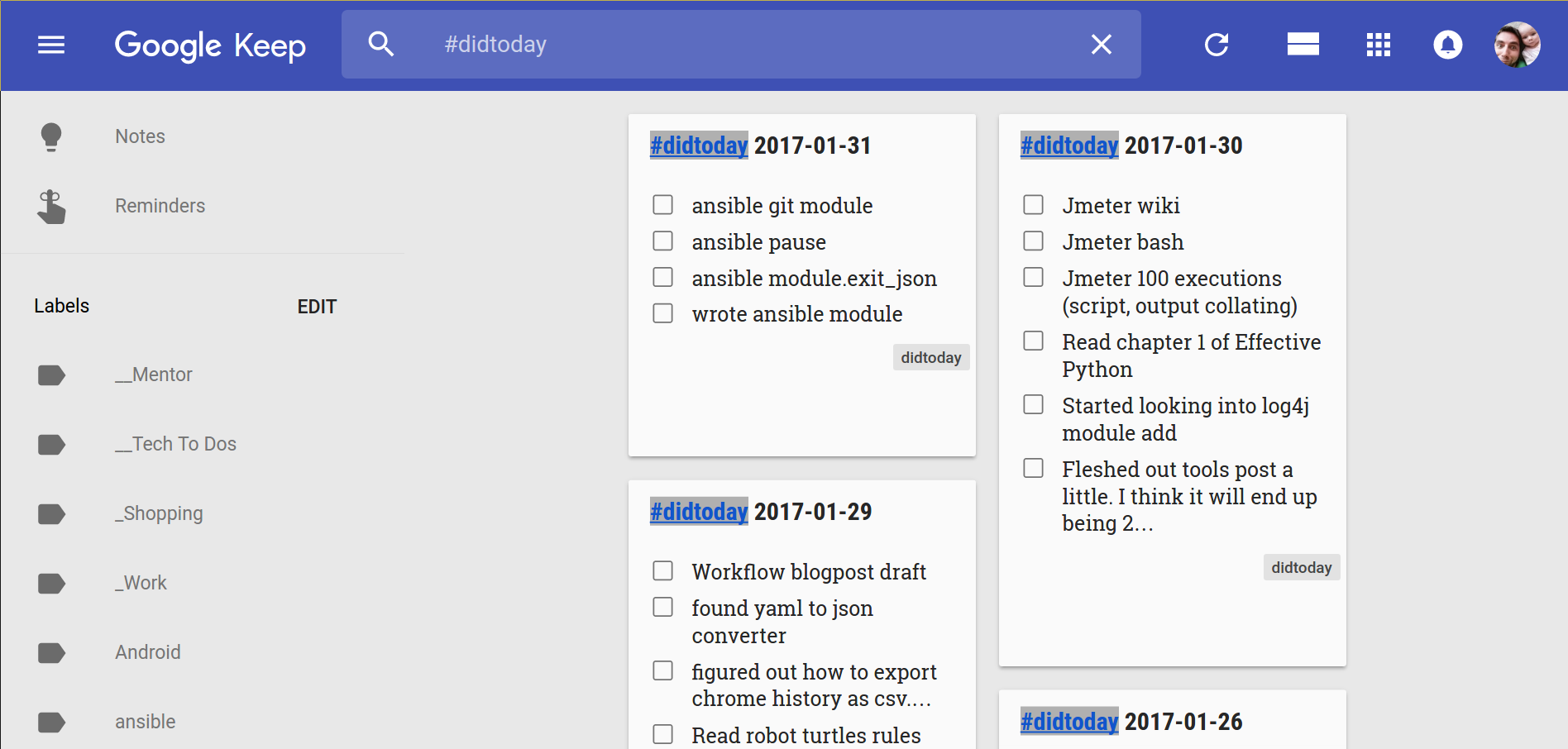Open the hamburger main menu

tap(51, 45)
